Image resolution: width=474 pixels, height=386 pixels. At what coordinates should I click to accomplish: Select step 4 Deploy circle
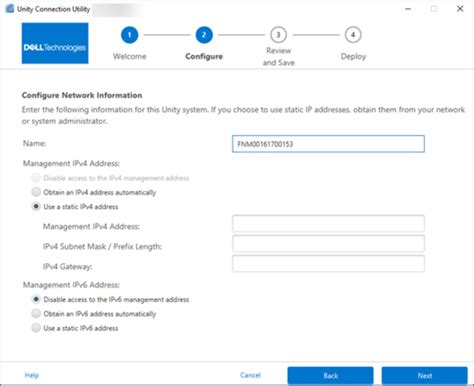pos(353,35)
